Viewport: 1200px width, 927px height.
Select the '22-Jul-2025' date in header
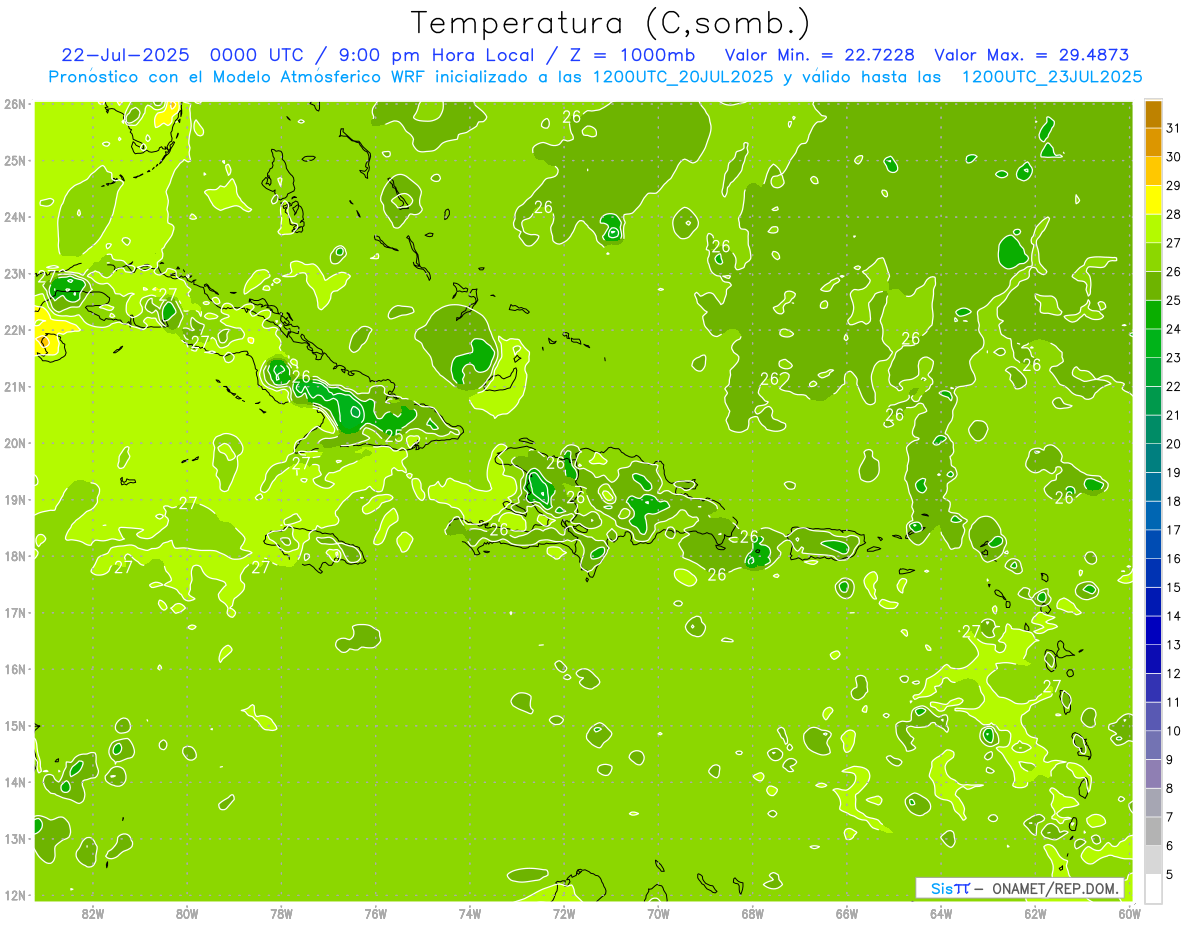[126, 55]
